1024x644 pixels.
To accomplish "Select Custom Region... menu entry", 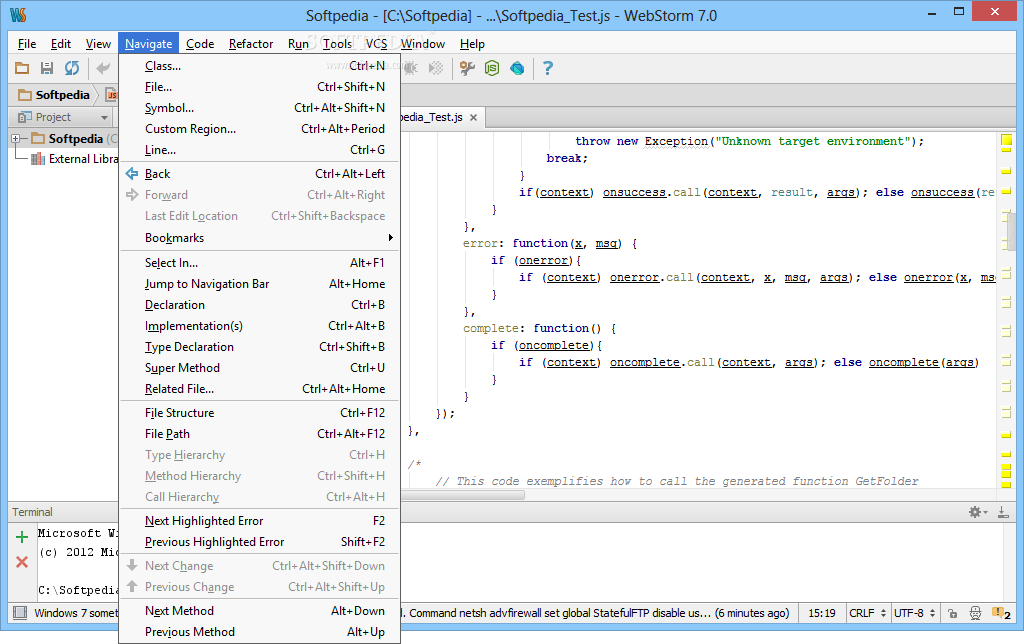I will pos(259,129).
